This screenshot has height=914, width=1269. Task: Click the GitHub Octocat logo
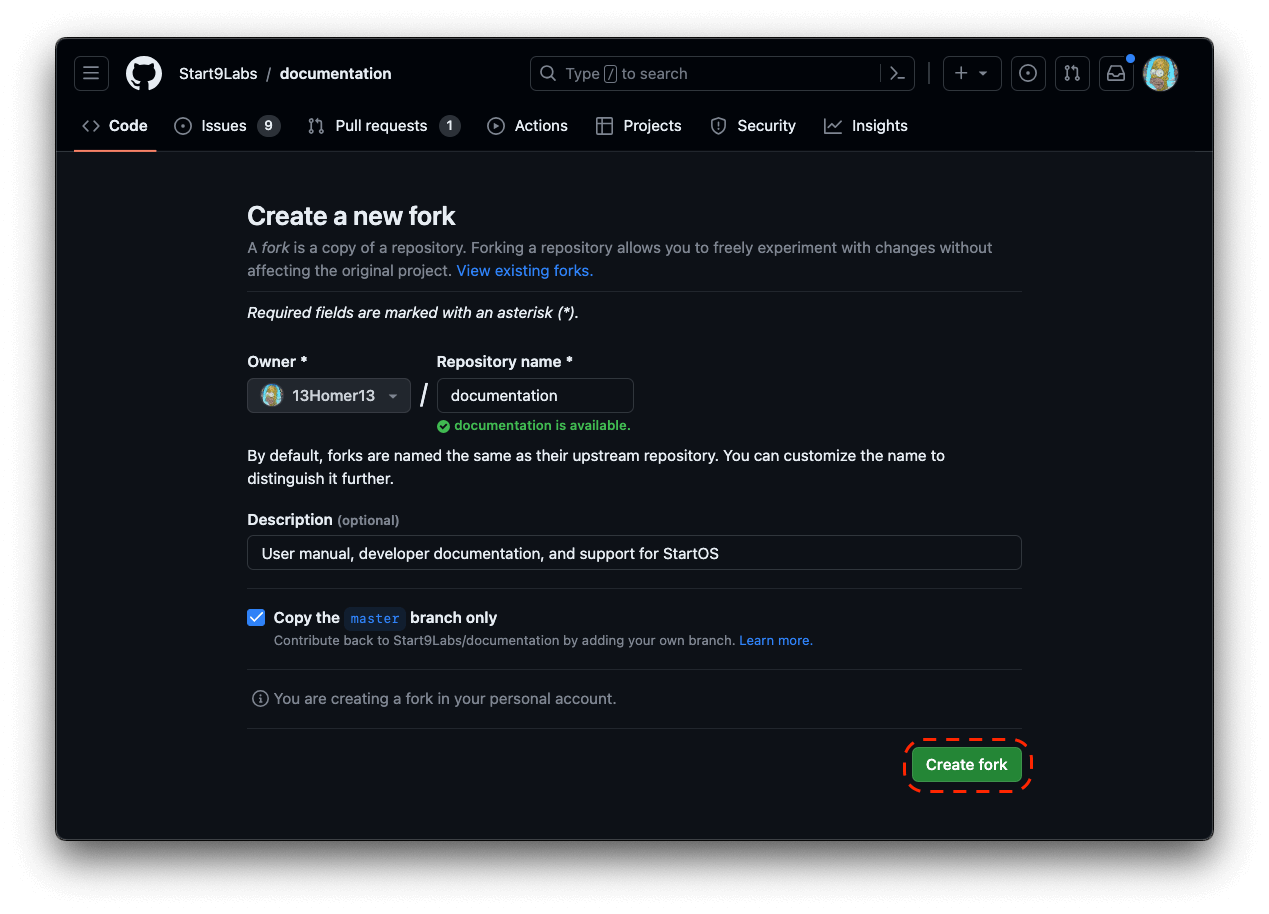pyautogui.click(x=144, y=74)
